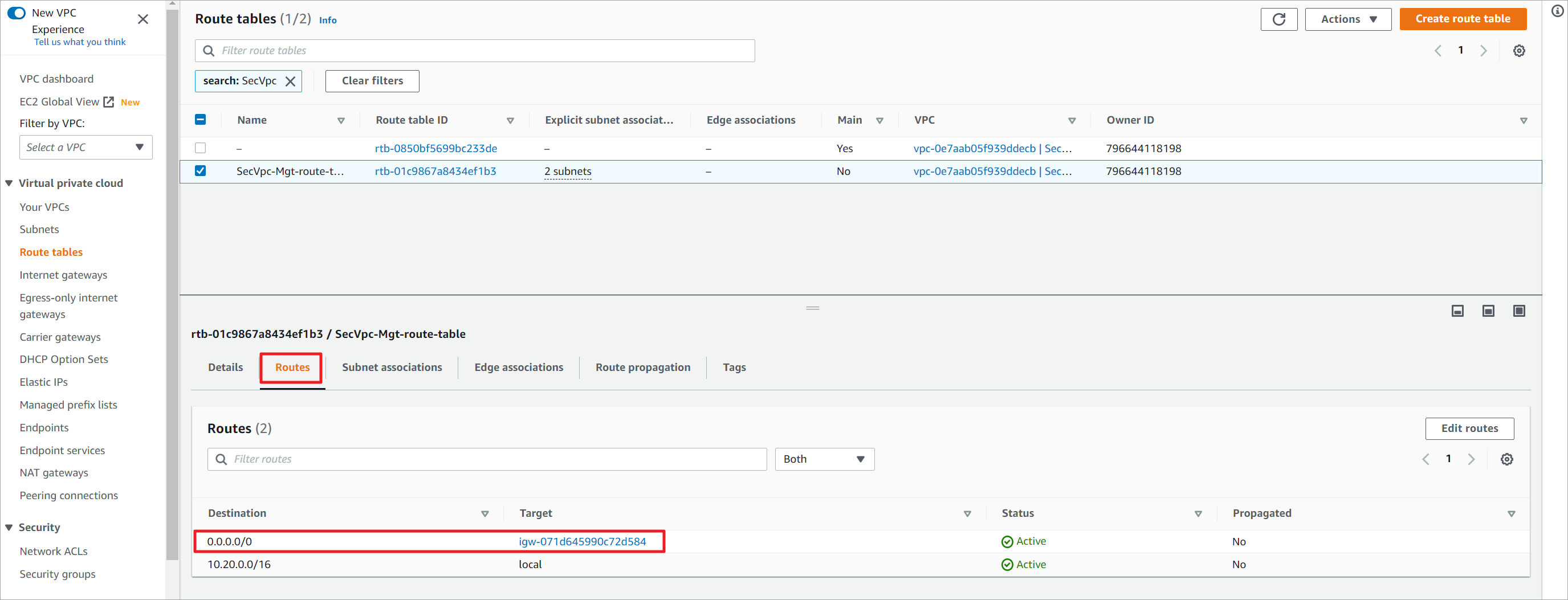This screenshot has width=1568, height=600.
Task: Remove the search: SecVpc filter chip
Action: (x=290, y=81)
